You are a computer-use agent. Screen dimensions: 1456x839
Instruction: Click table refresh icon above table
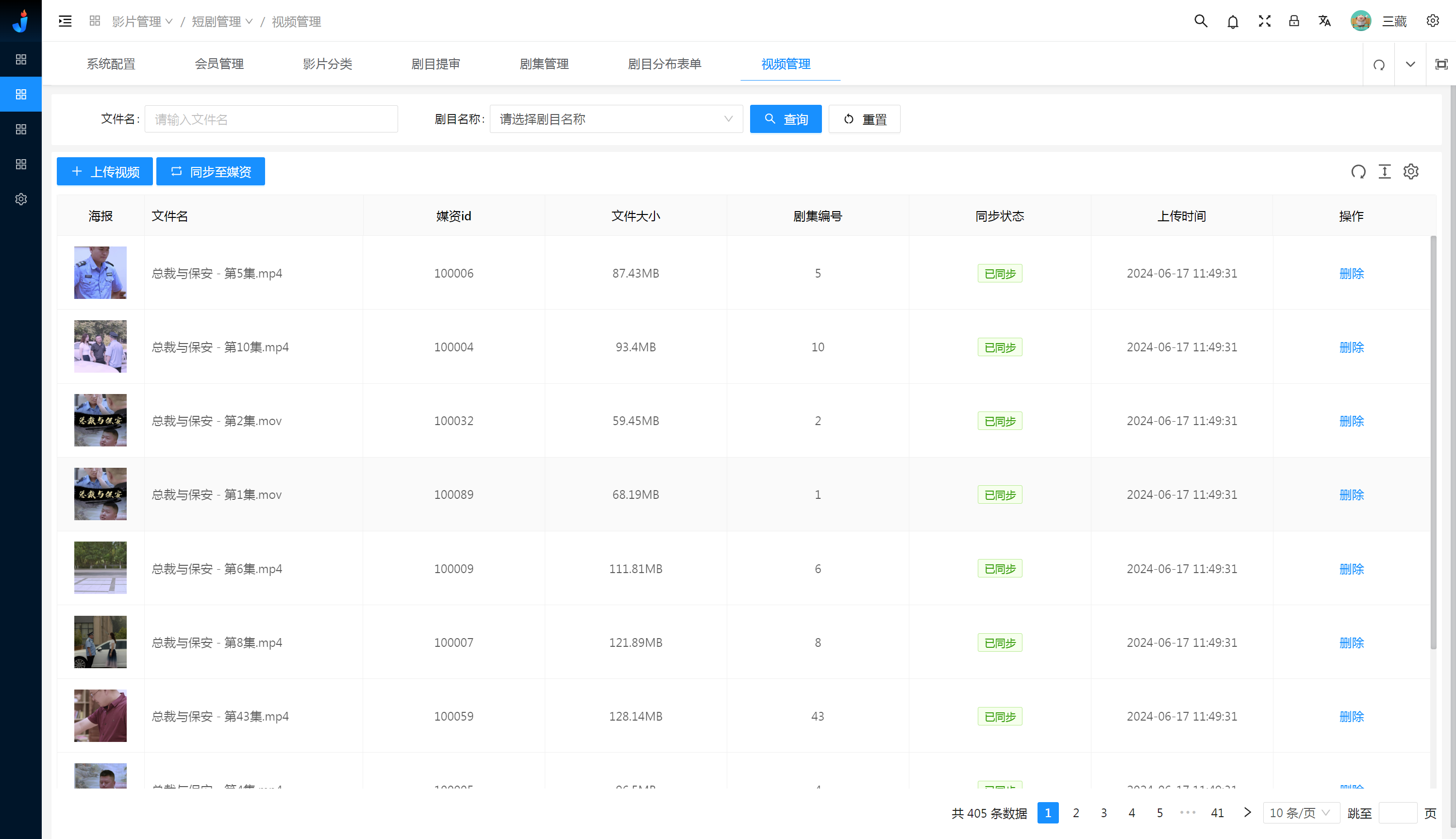(1358, 172)
